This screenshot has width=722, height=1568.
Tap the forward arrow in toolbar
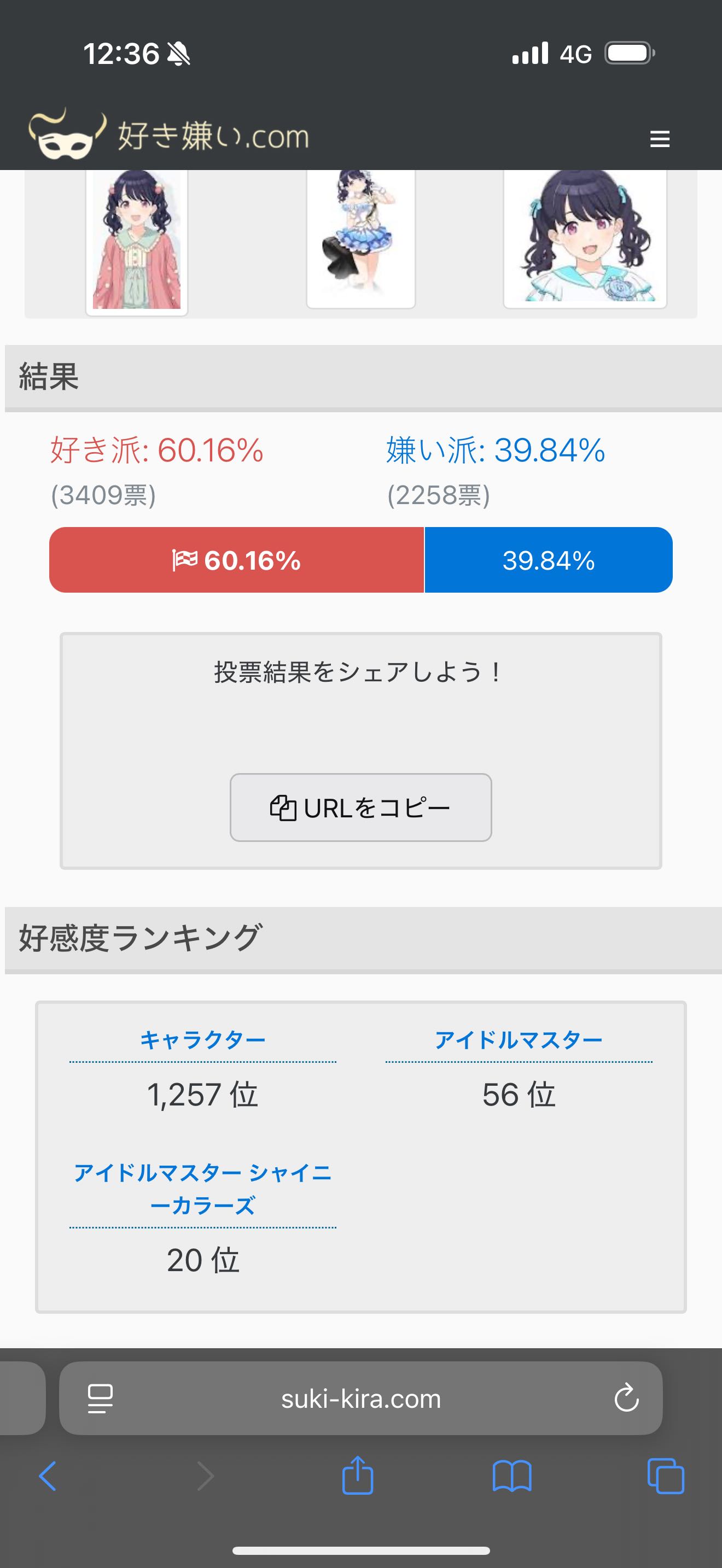[205, 1477]
